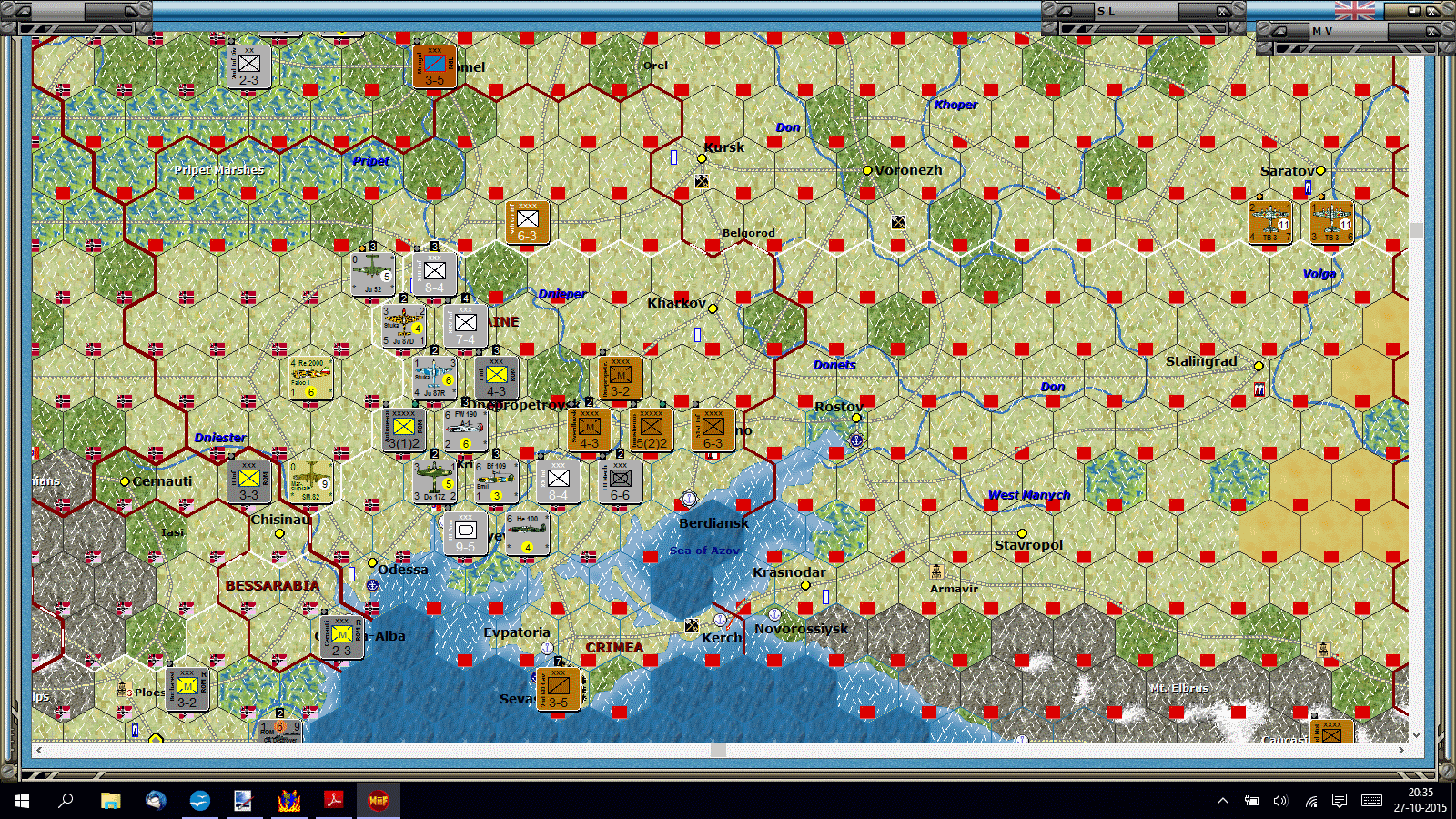Close the S L panel
Image resolution: width=1456 pixels, height=819 pixels.
coord(1223,11)
